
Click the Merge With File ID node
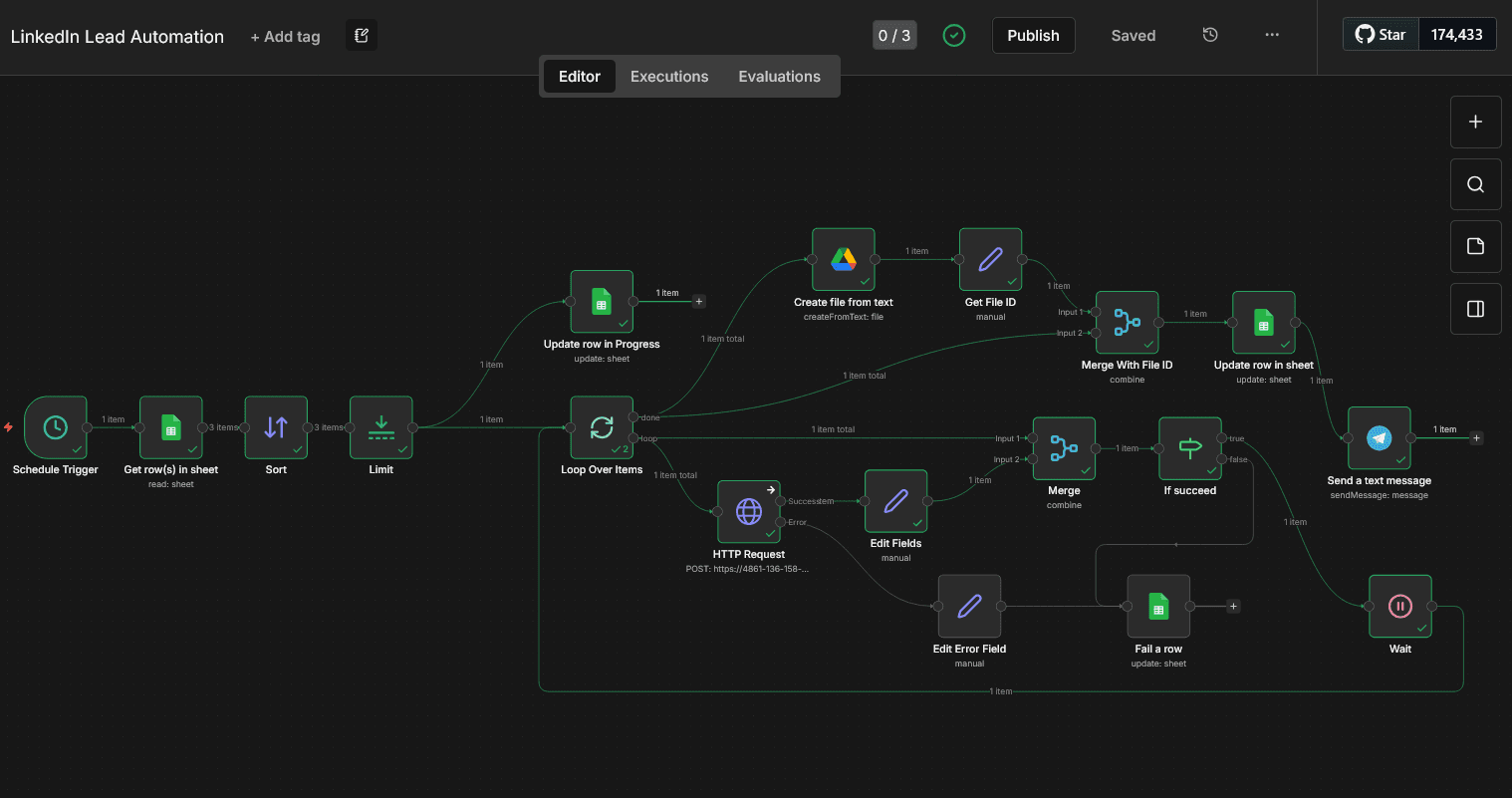tap(1128, 323)
